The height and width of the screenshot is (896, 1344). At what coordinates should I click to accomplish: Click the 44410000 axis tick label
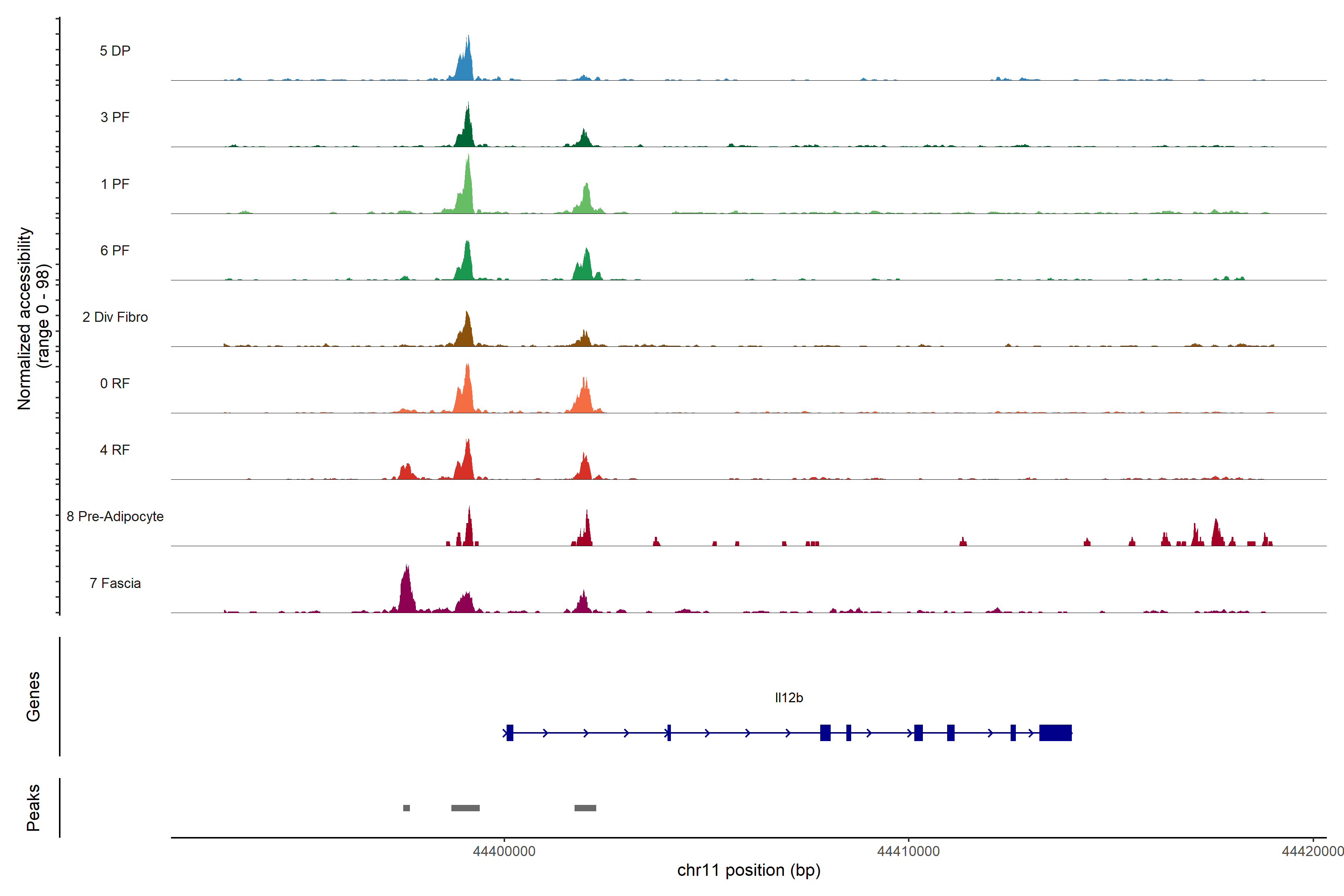tap(908, 852)
